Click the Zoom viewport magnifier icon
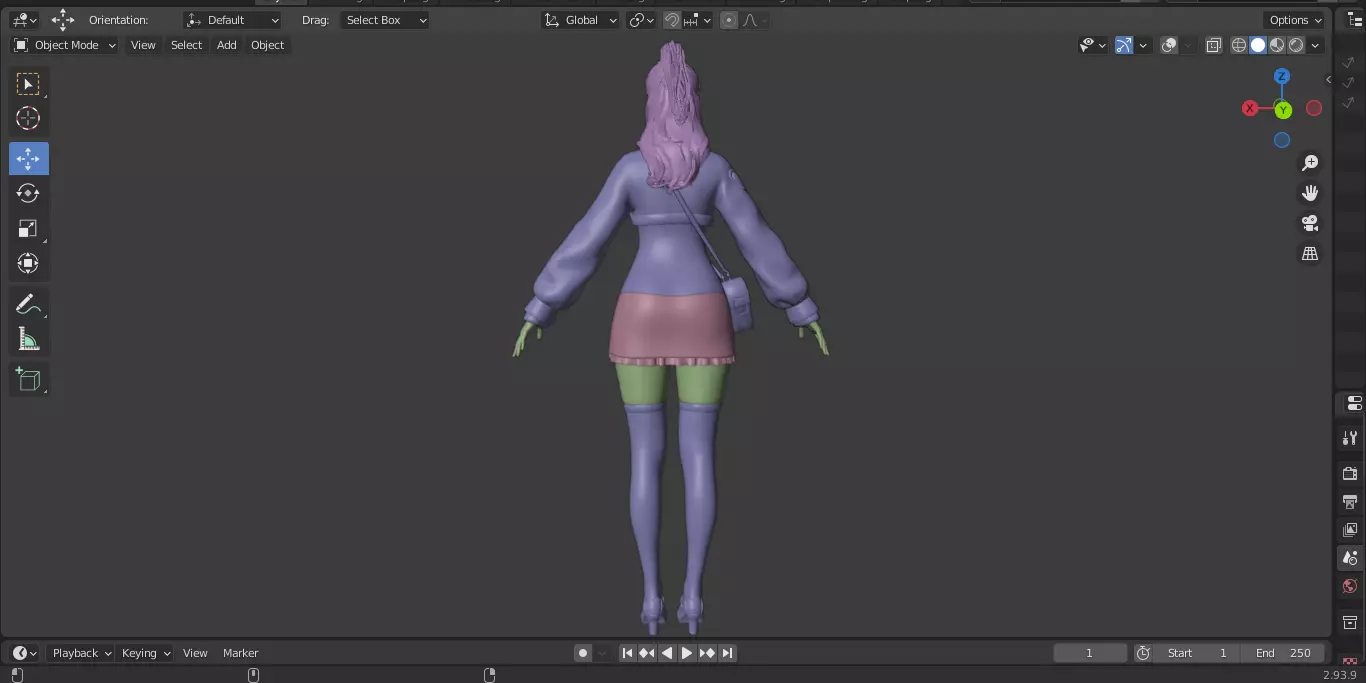The image size is (1366, 683). point(1310,163)
